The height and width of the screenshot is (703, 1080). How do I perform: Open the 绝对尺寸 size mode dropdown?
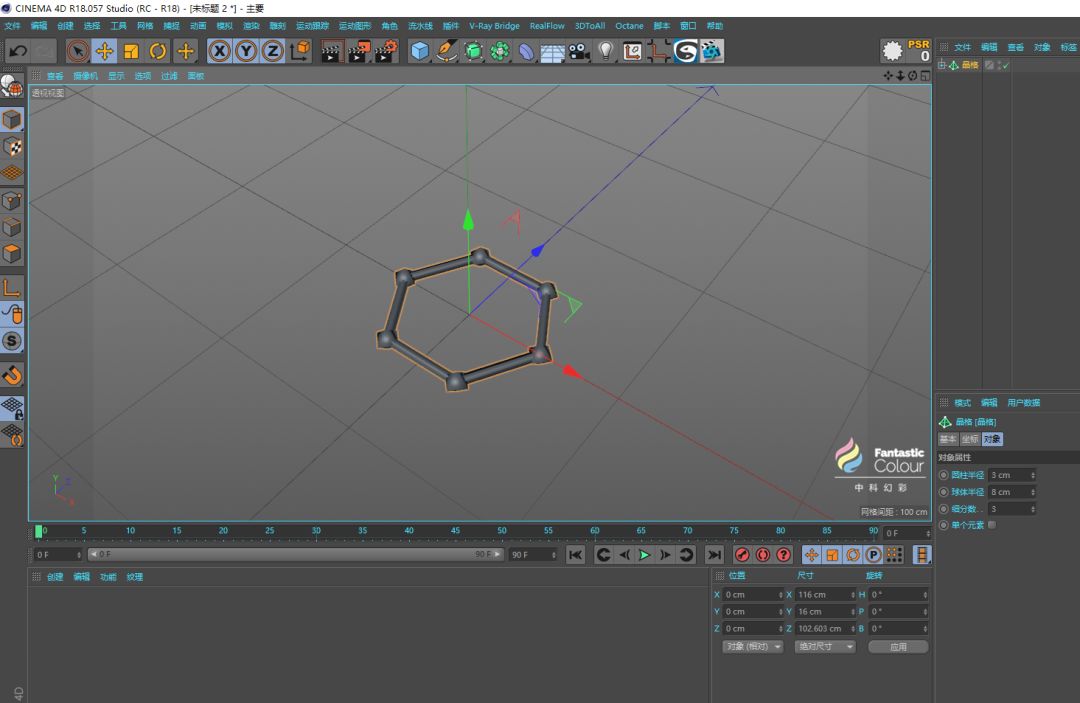[x=825, y=647]
